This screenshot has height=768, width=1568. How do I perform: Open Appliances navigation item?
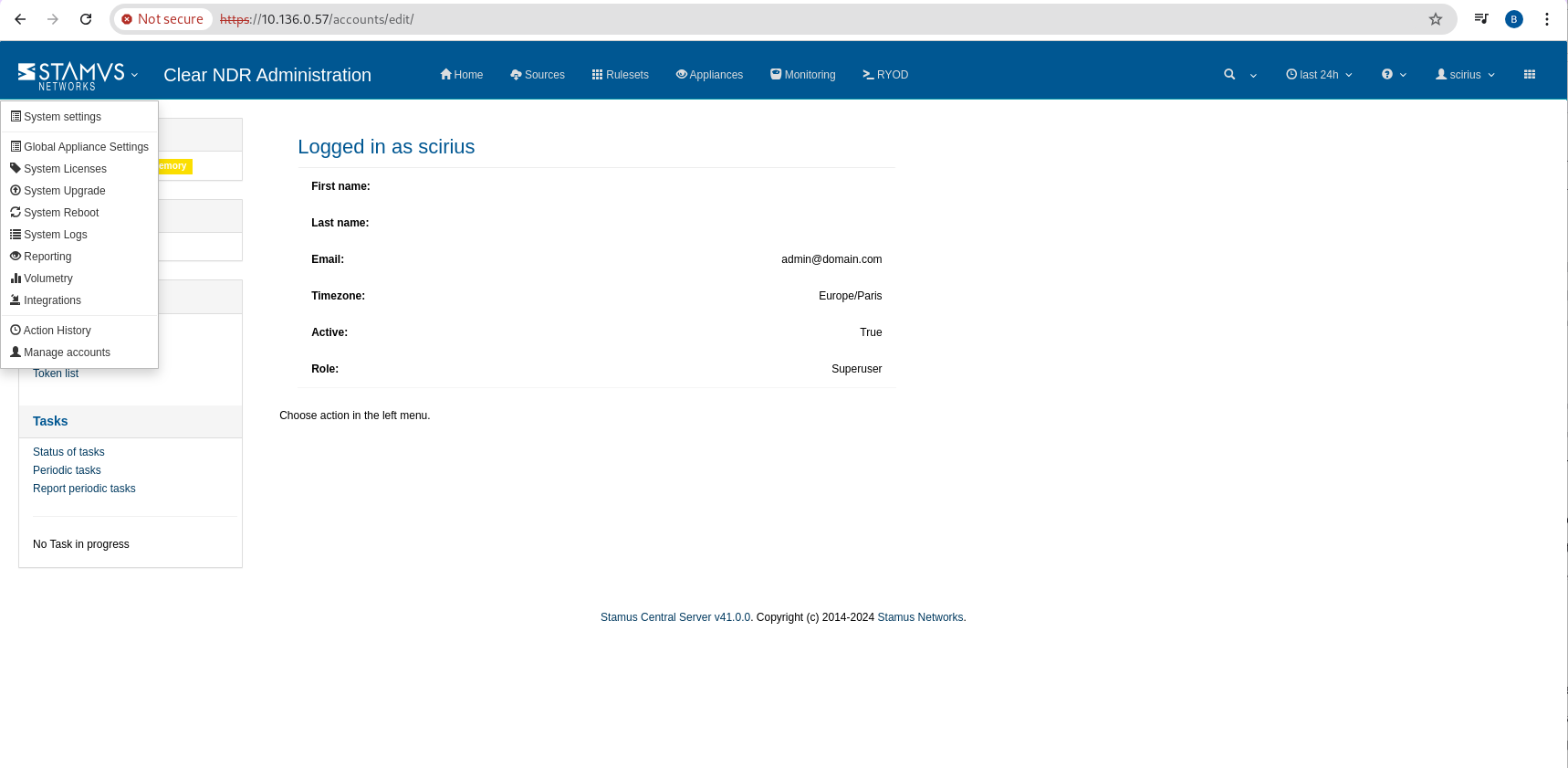[x=709, y=75]
